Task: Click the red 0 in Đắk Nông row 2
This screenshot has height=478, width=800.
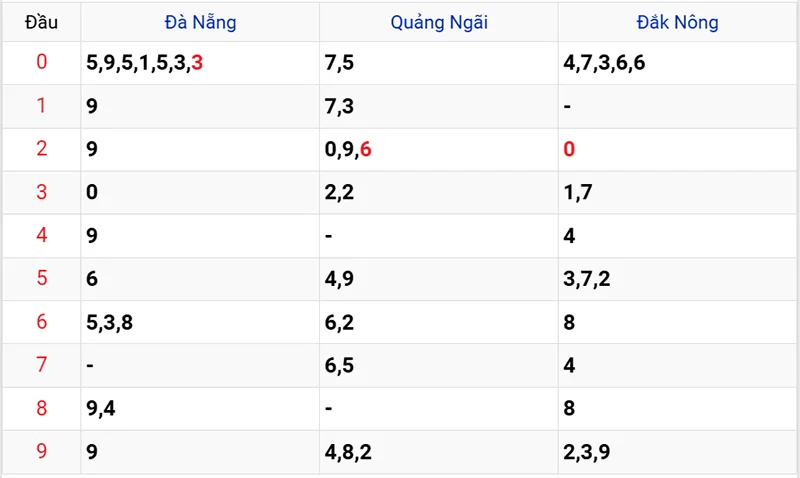Action: (x=569, y=150)
